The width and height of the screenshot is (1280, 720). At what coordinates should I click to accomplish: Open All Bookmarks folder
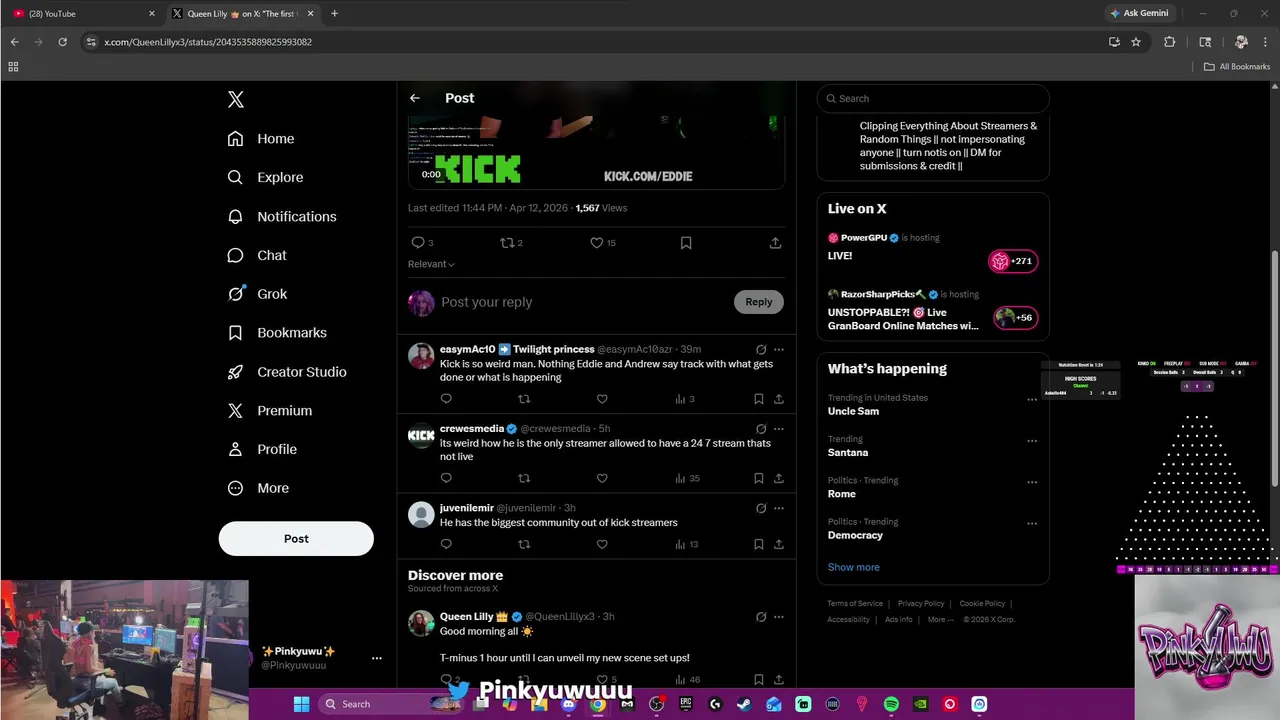[1237, 67]
